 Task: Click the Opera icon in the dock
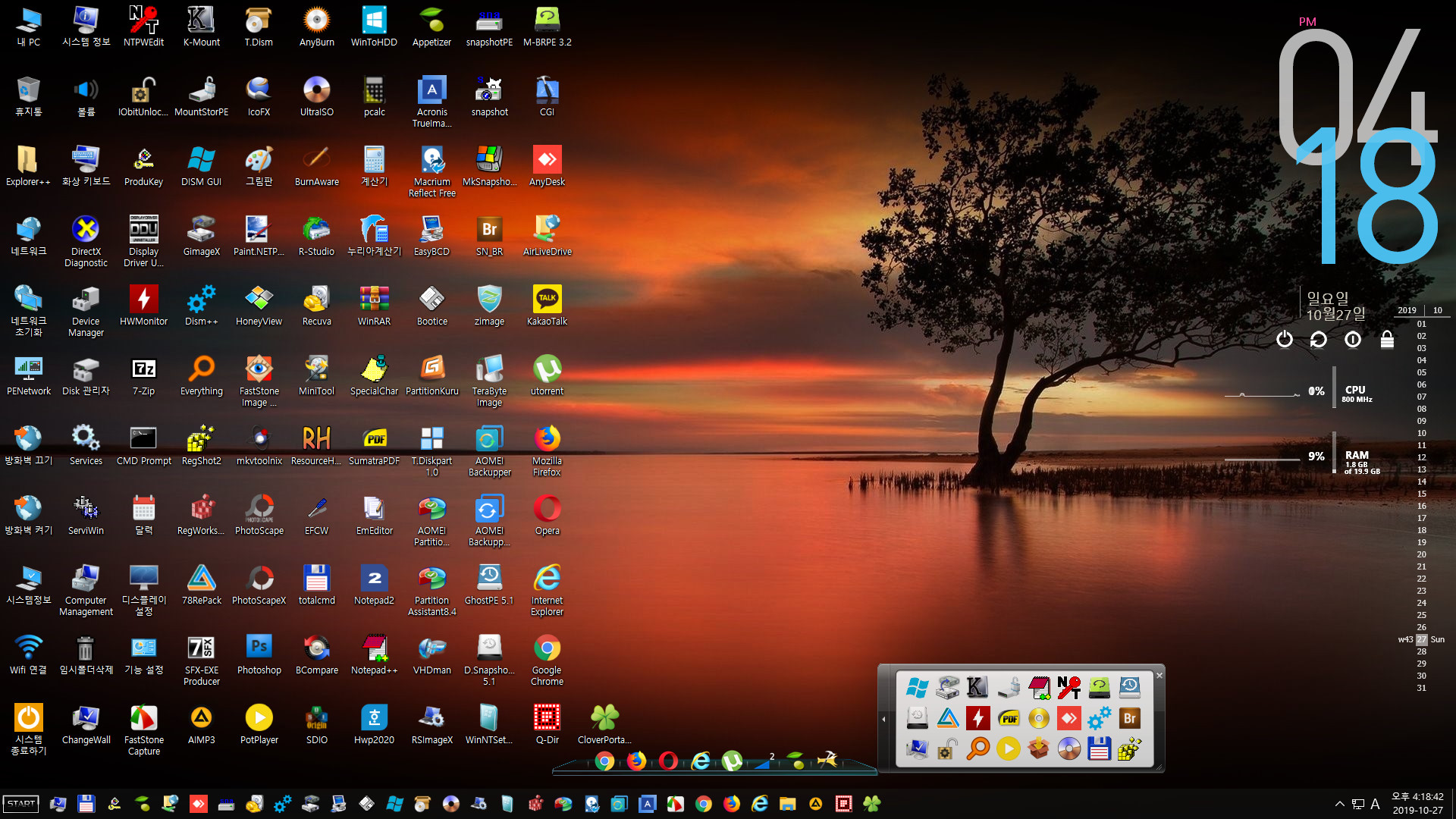(x=668, y=760)
